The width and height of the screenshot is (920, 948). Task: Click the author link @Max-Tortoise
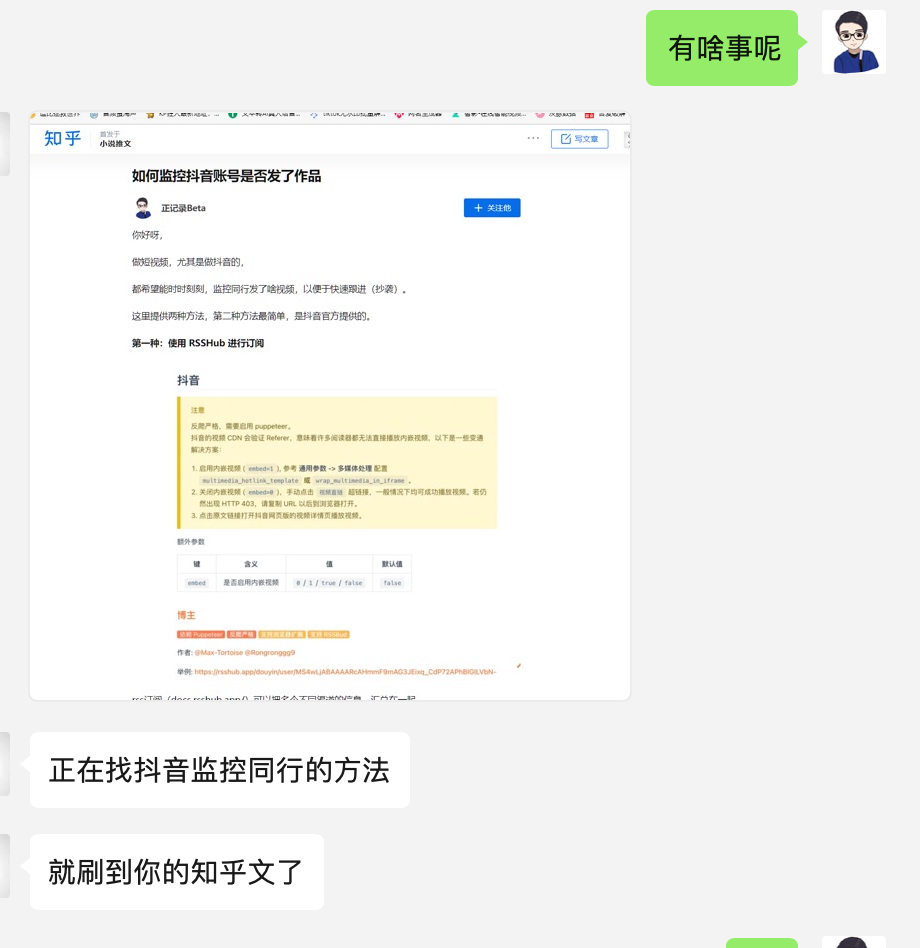218,653
